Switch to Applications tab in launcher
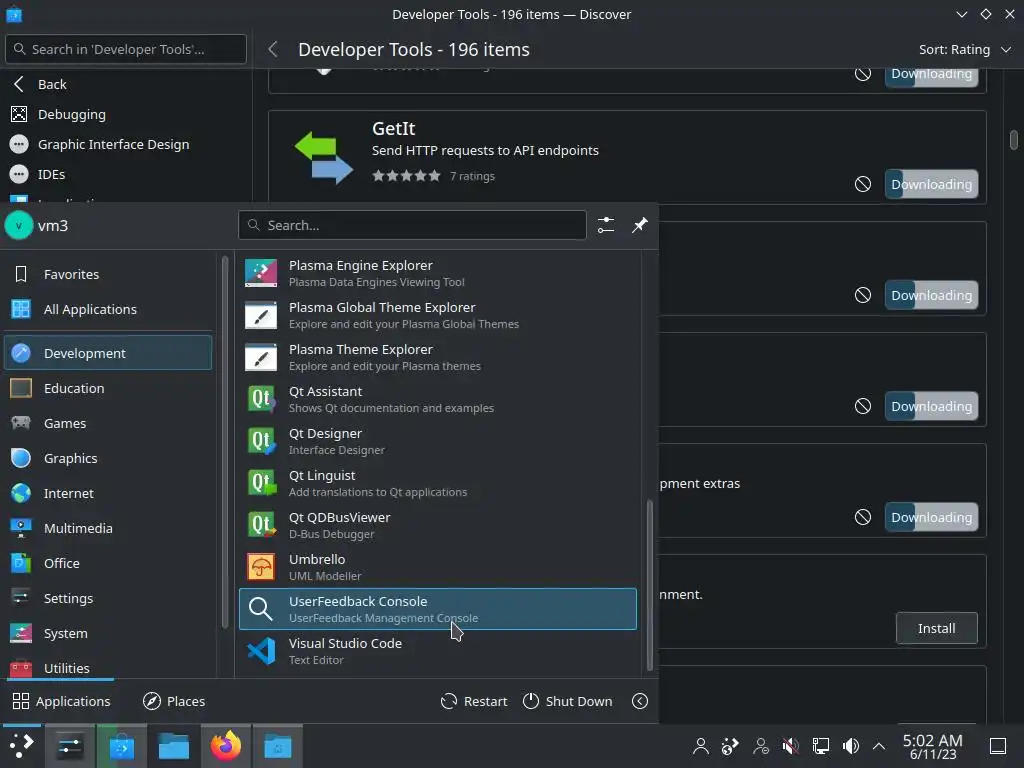The height and width of the screenshot is (768, 1024). [61, 701]
